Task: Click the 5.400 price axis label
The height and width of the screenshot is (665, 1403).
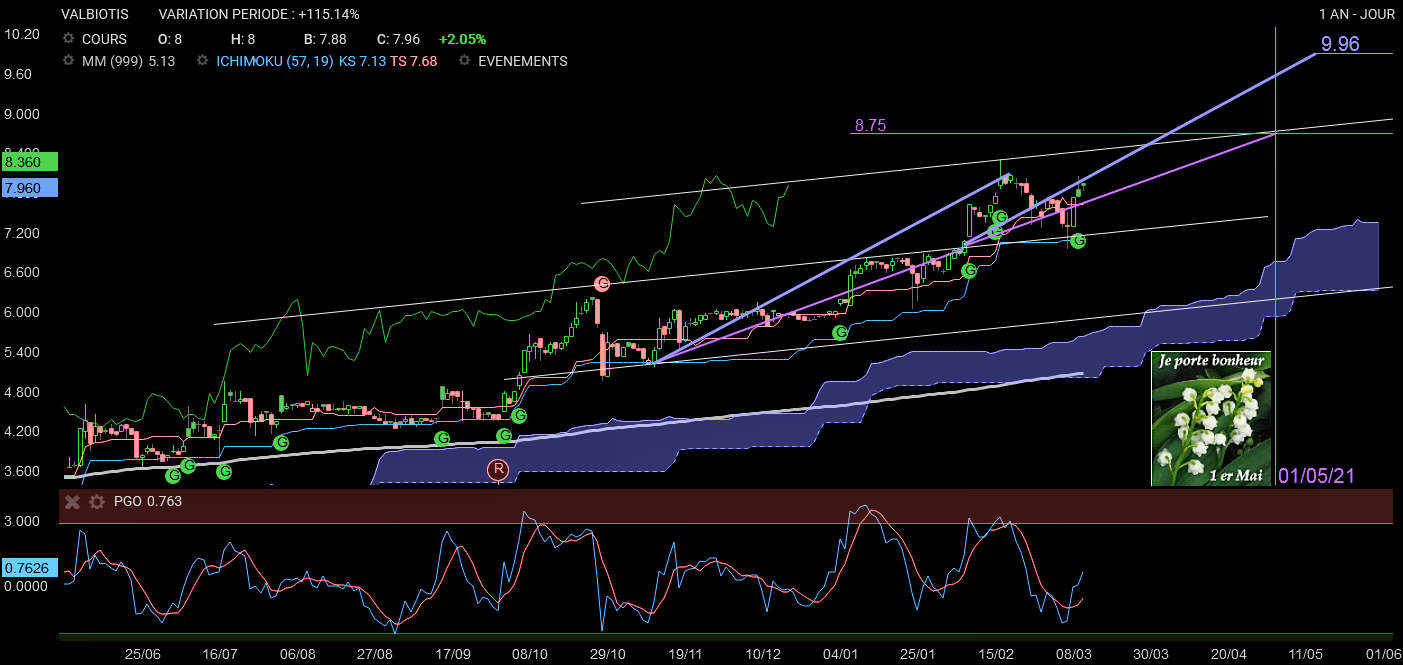Action: click(x=22, y=352)
